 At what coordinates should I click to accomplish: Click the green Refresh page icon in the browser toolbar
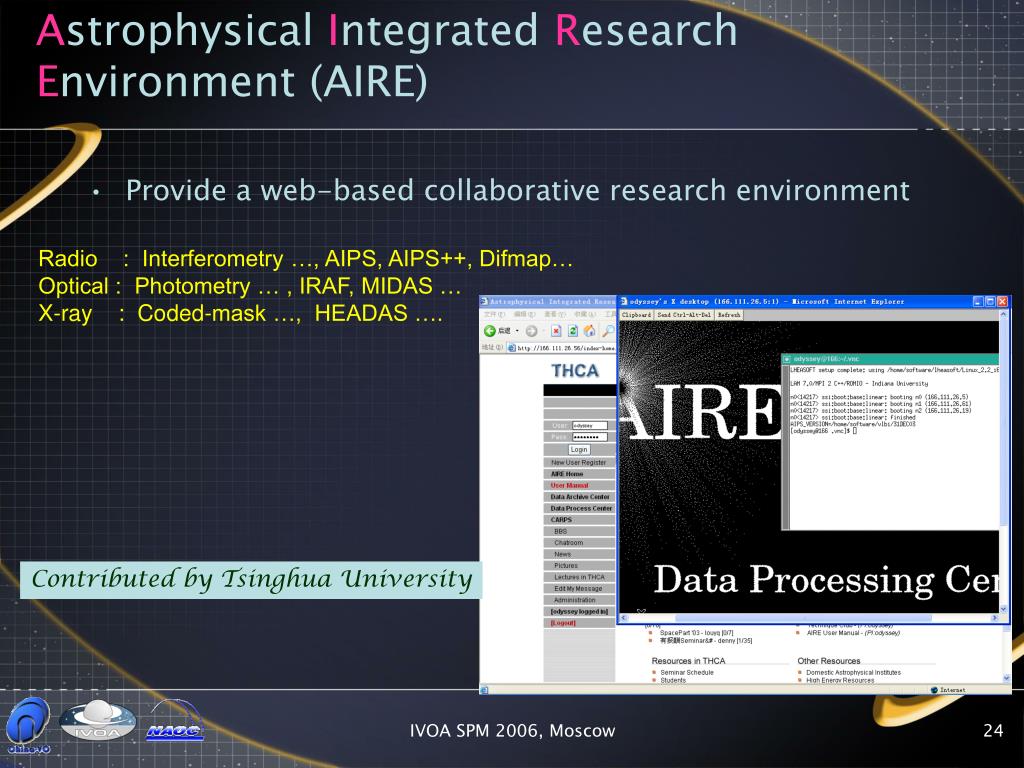(573, 331)
